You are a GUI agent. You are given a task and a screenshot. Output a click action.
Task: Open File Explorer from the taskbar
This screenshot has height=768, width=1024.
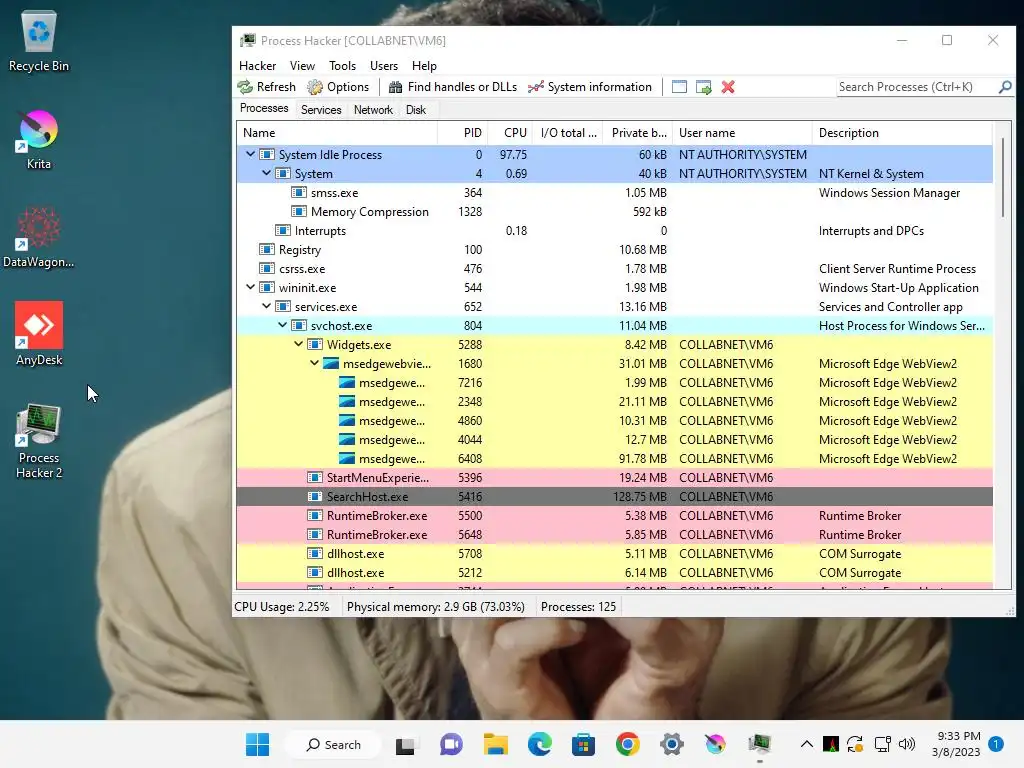coord(496,744)
